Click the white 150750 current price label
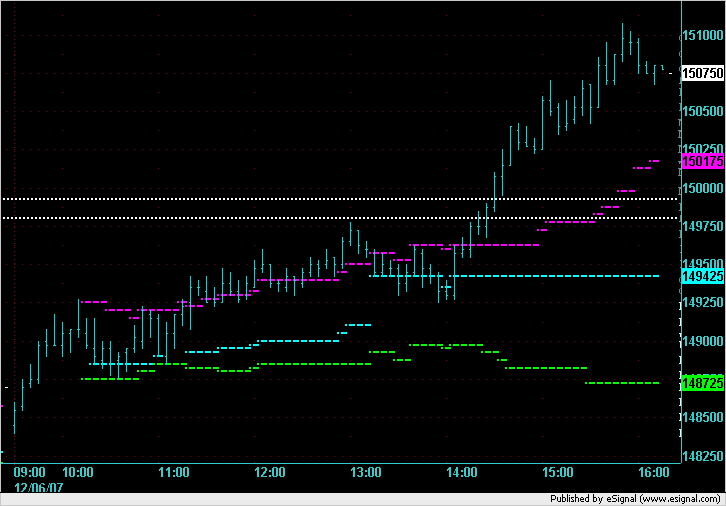Screen dimensions: 726x506 click(x=703, y=73)
